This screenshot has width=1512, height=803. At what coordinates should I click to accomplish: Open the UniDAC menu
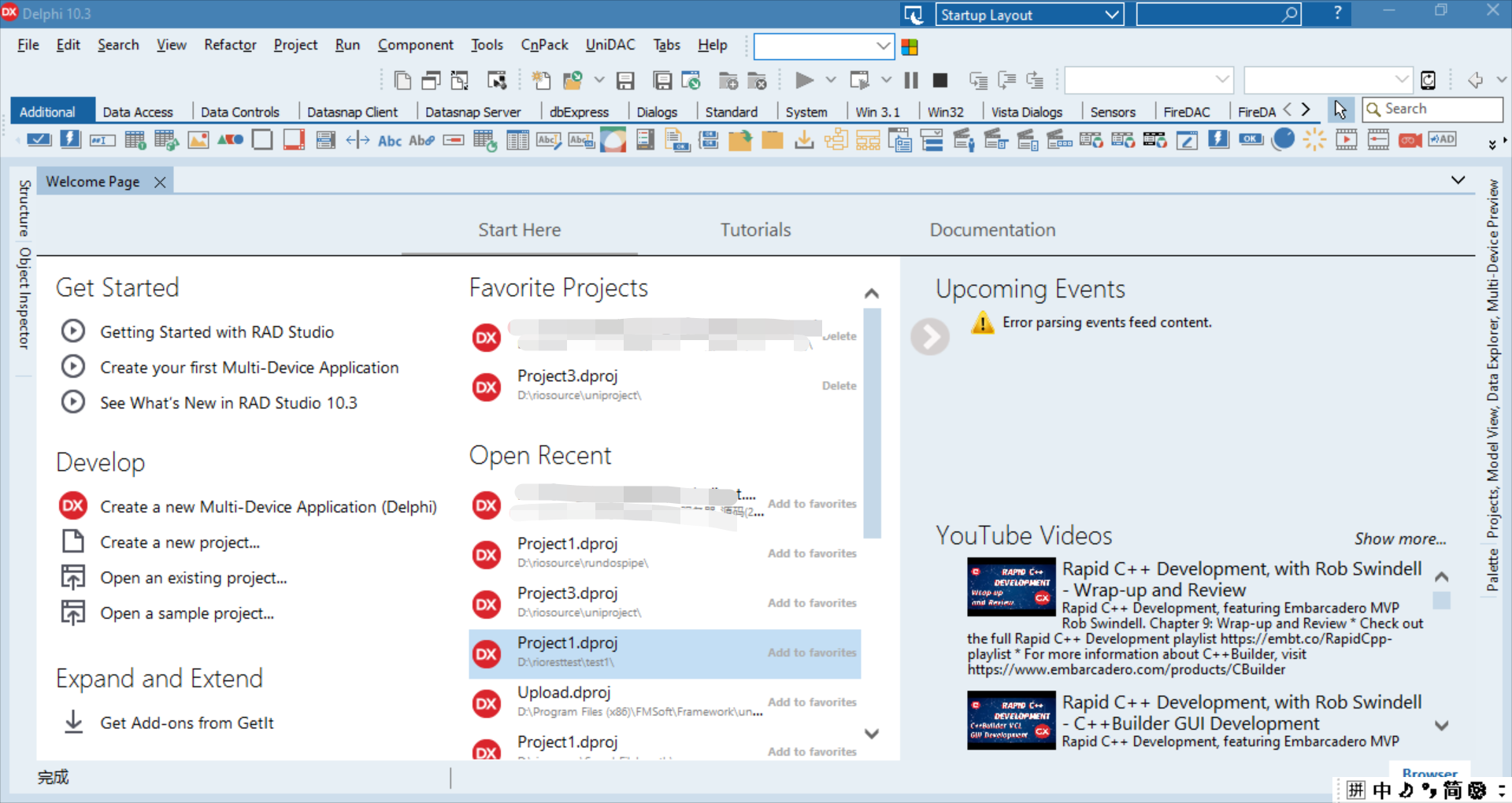(610, 45)
